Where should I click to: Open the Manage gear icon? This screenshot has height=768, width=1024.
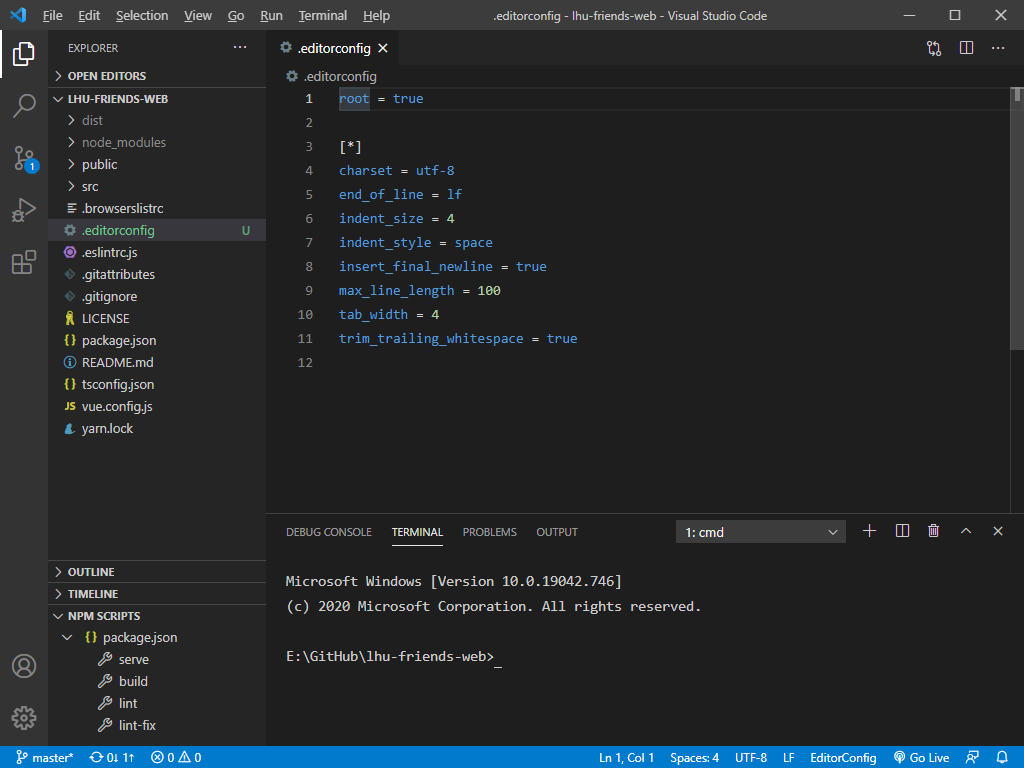(x=24, y=717)
